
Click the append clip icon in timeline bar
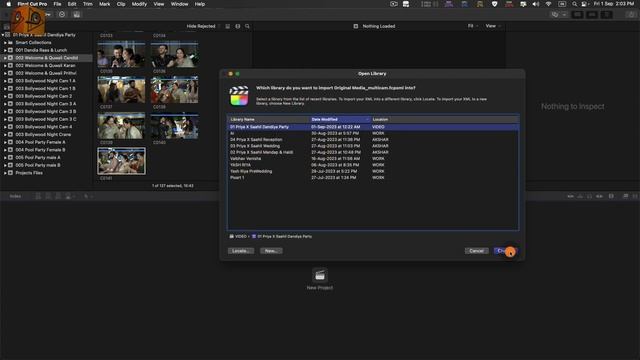coord(58,196)
